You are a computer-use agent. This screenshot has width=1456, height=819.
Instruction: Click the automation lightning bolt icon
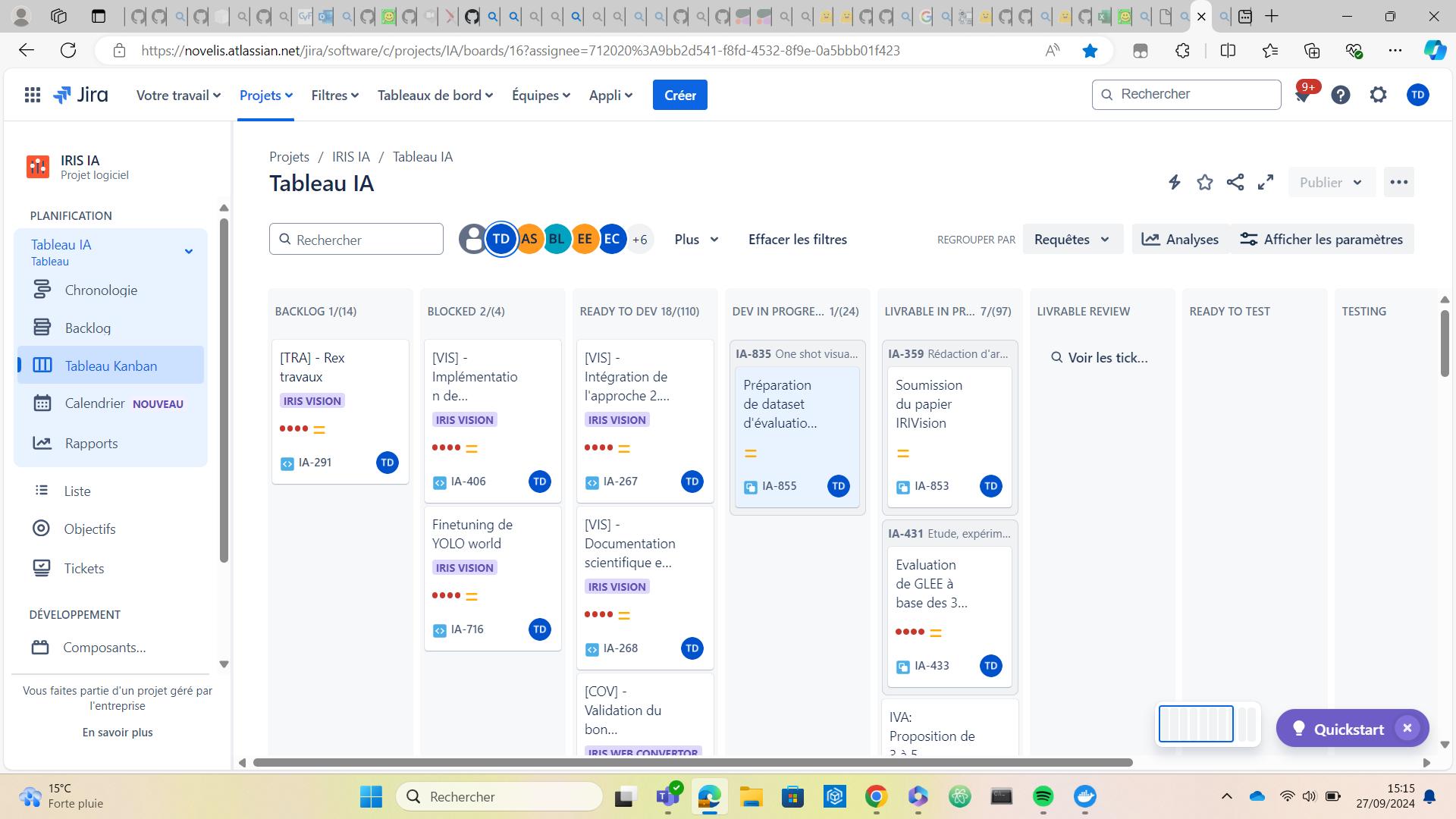pos(1174,182)
